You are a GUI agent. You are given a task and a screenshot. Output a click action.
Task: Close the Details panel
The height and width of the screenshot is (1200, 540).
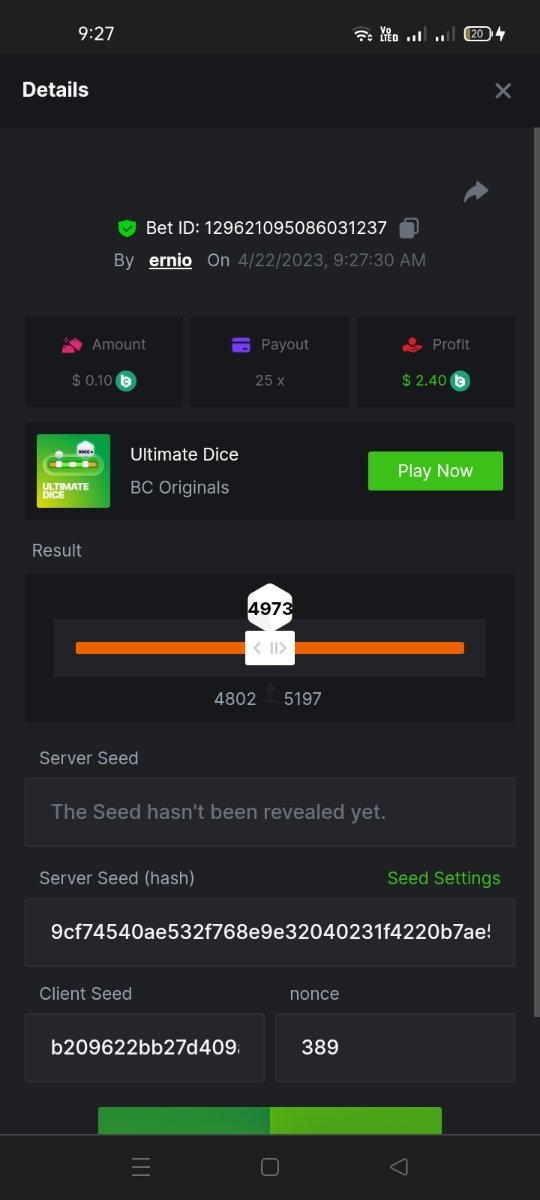coord(503,91)
